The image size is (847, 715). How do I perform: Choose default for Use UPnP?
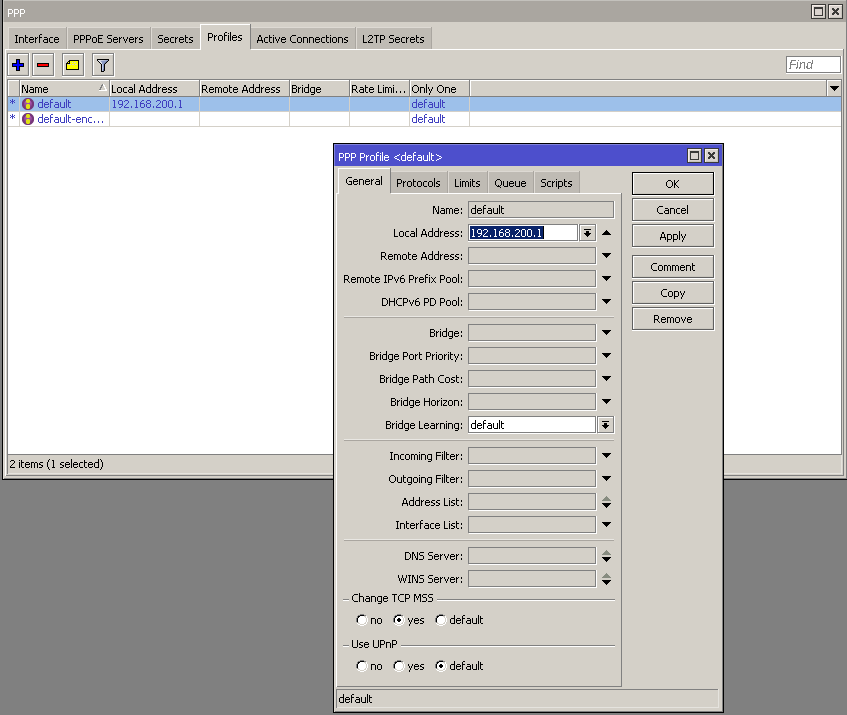[x=440, y=666]
